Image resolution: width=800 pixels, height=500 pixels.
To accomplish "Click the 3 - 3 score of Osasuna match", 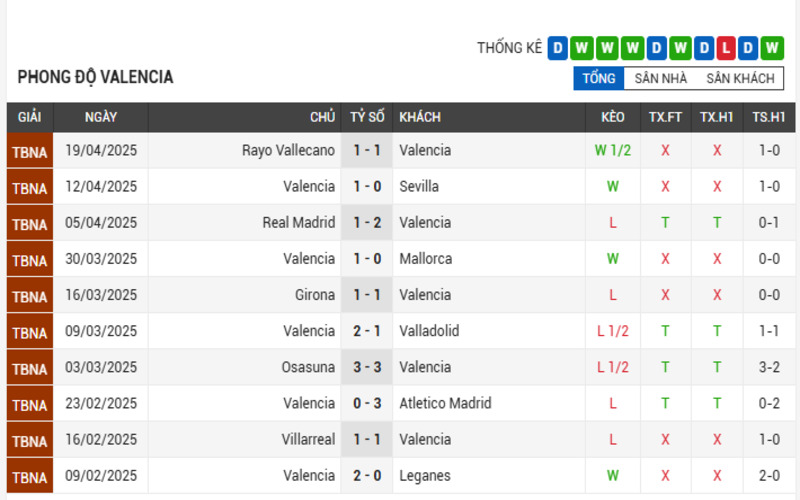I will pyautogui.click(x=367, y=367).
